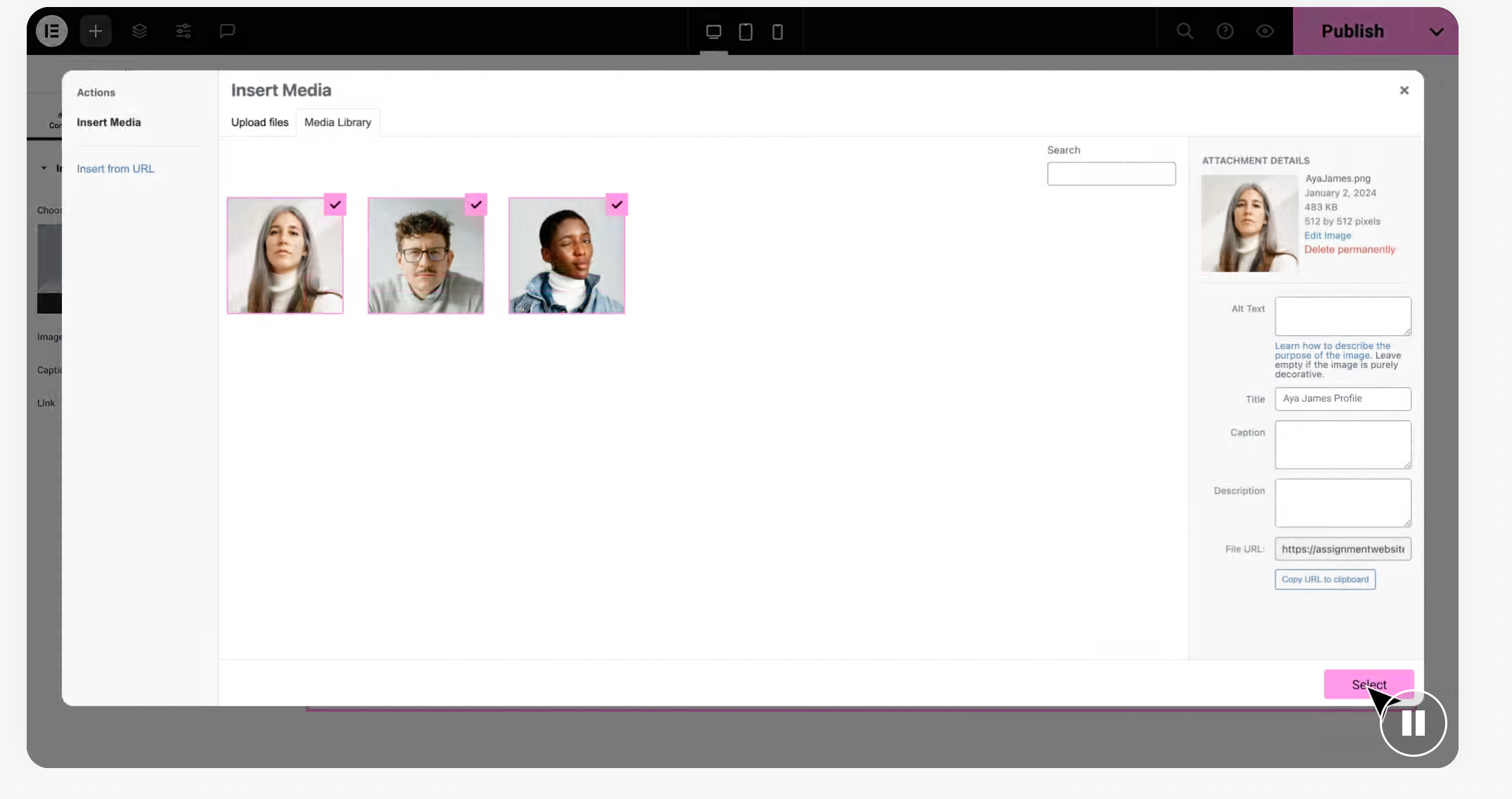This screenshot has height=799, width=1512.
Task: Open the finder search icon
Action: tap(1185, 31)
